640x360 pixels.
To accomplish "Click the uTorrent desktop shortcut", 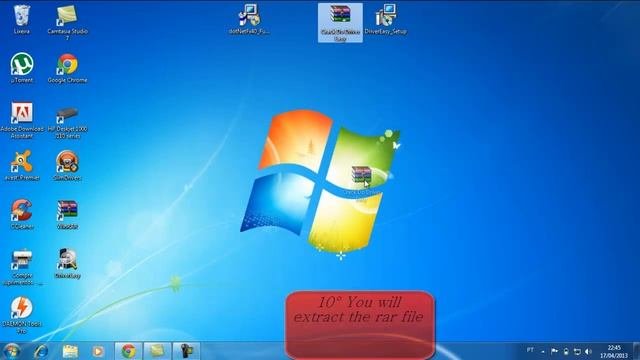I will click(x=22, y=68).
